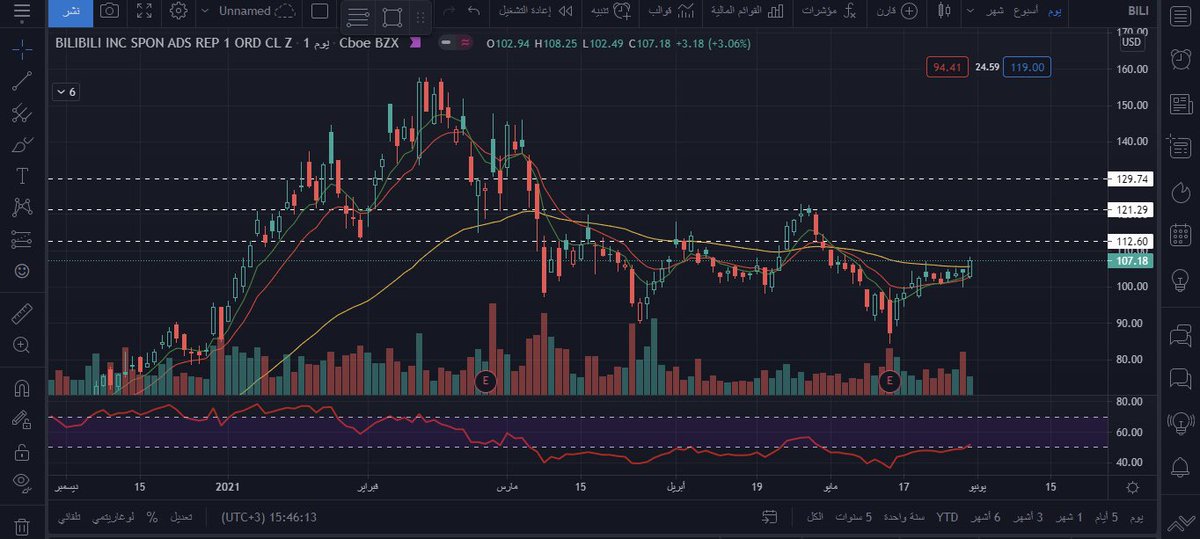Toggle lock all drawing tools
This screenshot has height=539, width=1200.
22,451
